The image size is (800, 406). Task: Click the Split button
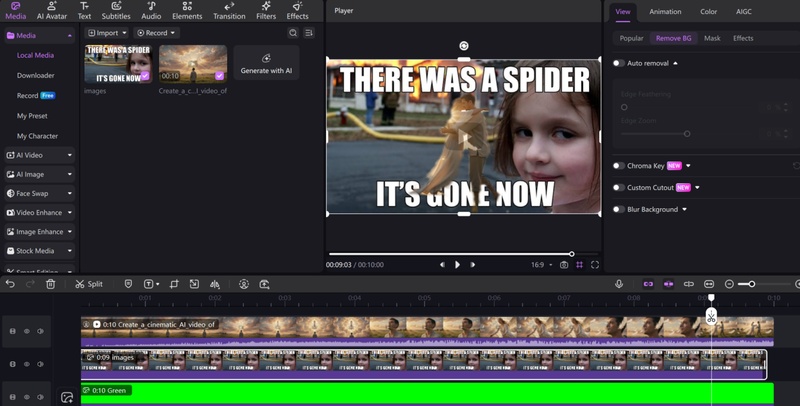pyautogui.click(x=89, y=284)
